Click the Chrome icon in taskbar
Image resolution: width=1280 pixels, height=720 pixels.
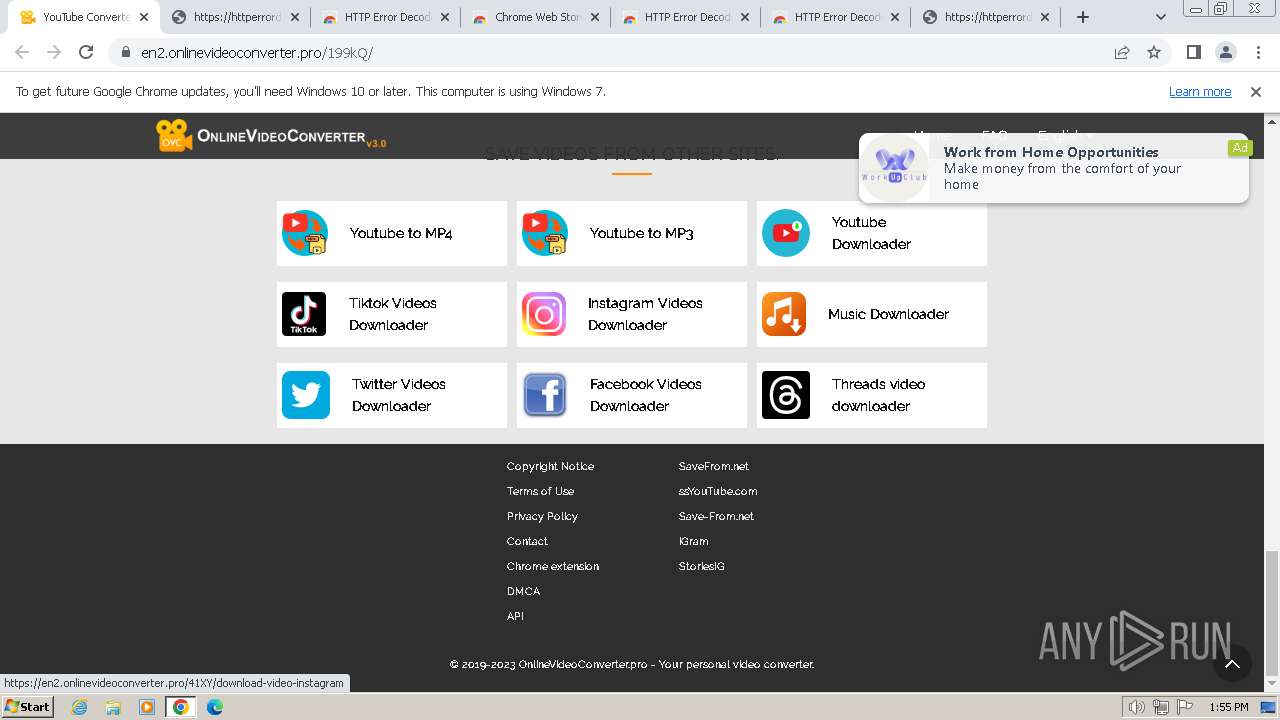pos(181,707)
